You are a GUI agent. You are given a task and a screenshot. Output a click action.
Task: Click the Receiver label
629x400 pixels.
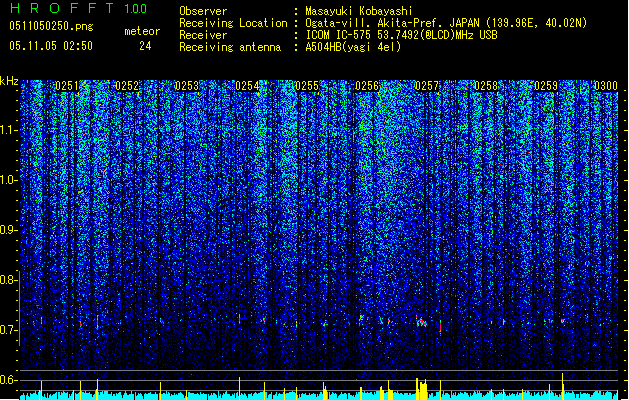(x=203, y=35)
